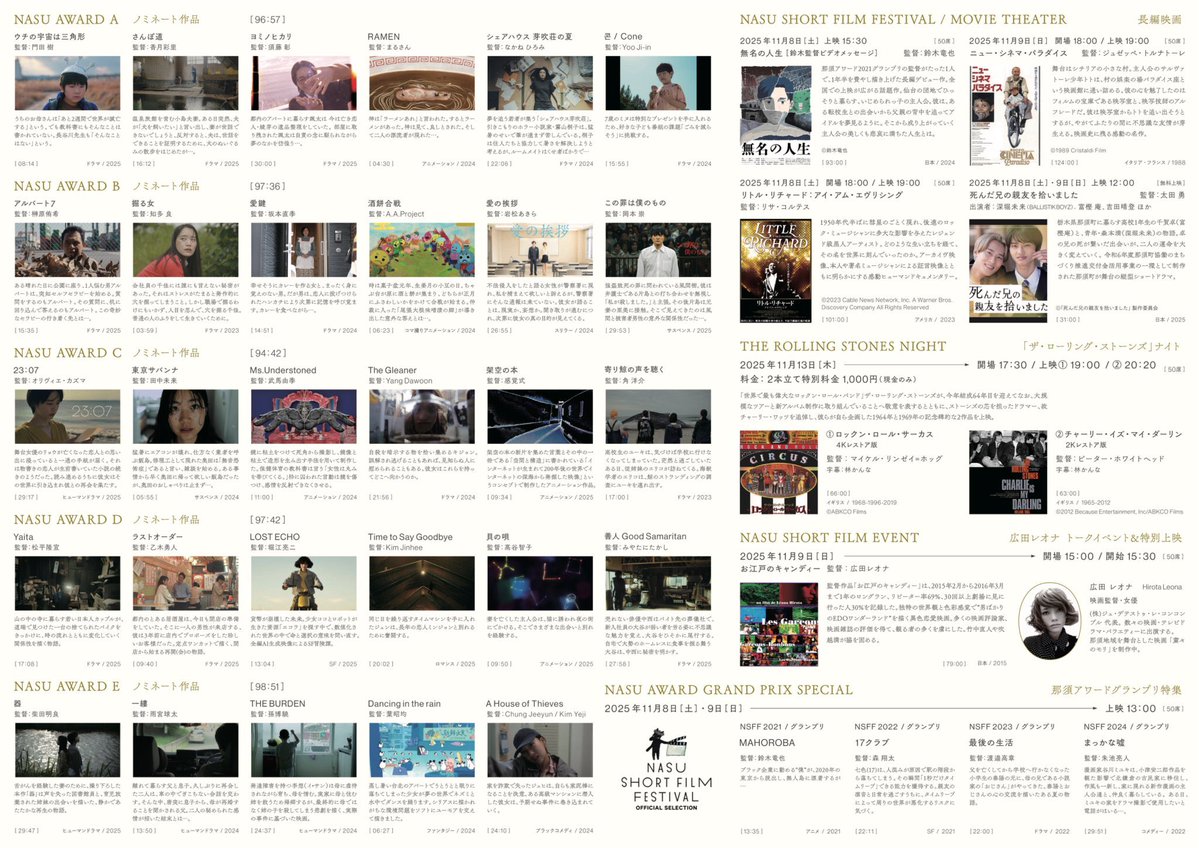Image resolution: width=1199 pixels, height=848 pixels.
Task: Select the Rock and Roll Circus poster
Action: 778,472
